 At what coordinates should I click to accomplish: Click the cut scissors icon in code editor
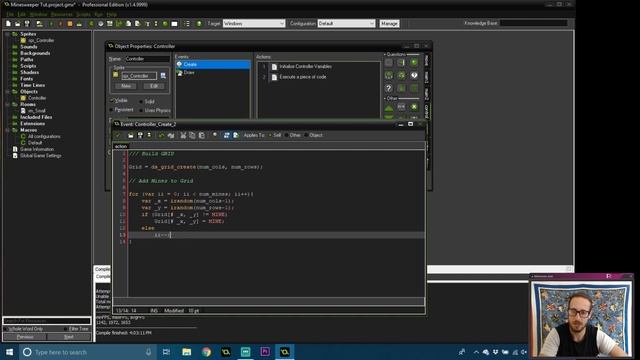coord(183,135)
